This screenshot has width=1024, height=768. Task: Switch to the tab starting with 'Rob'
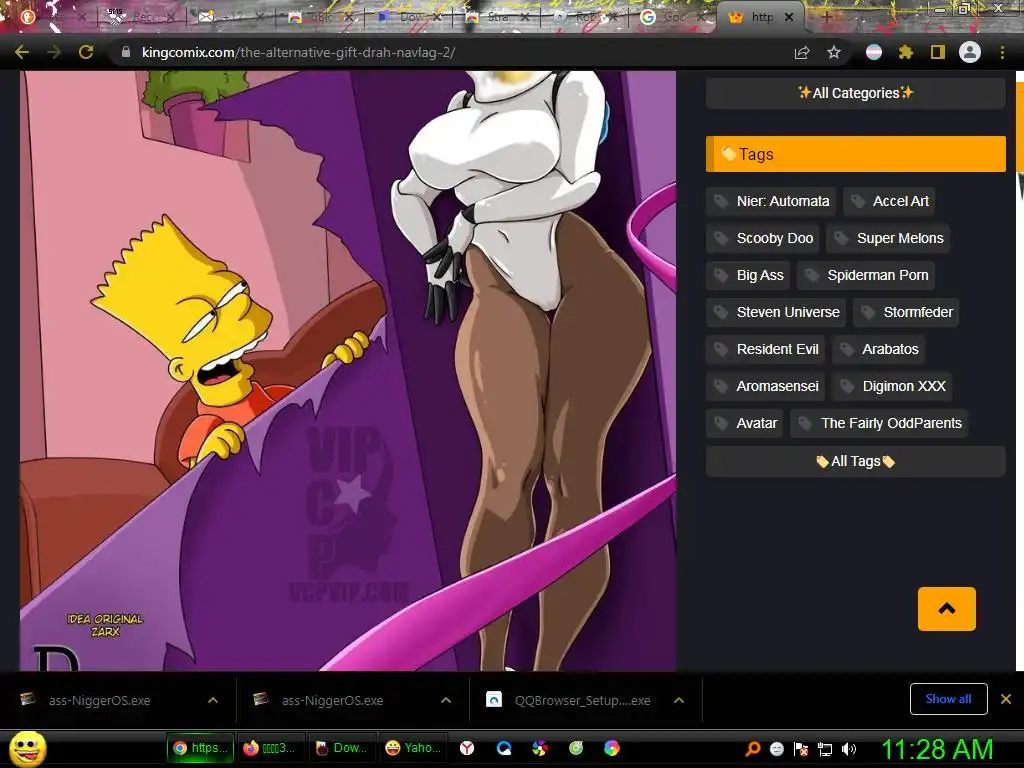point(584,17)
